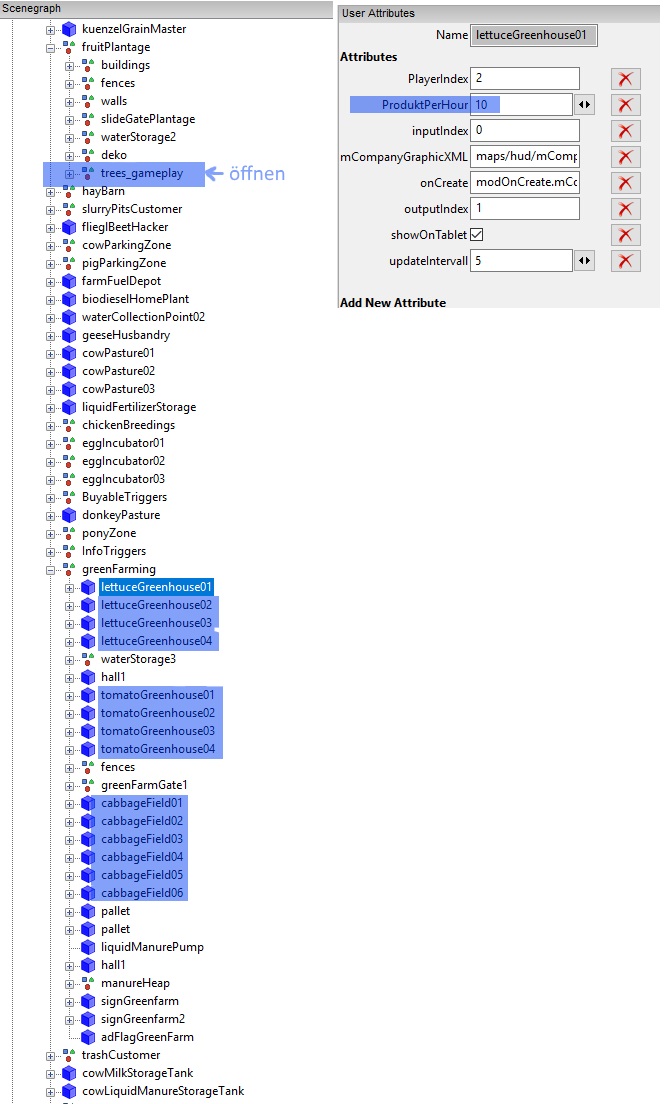This screenshot has width=664, height=1104.
Task: Expand the trees_gameplay node
Action: 70,173
